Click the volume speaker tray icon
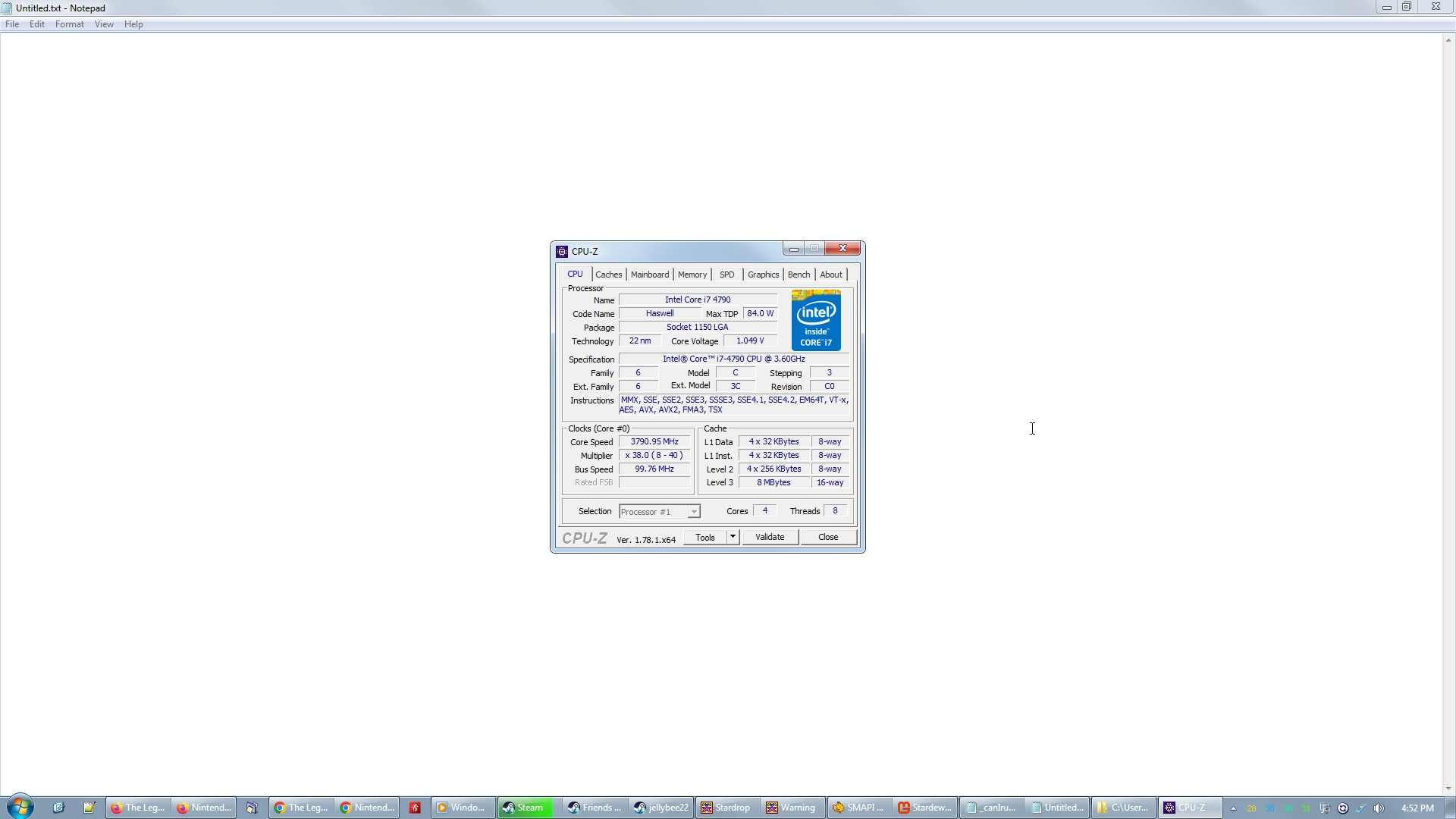Screen dimensions: 1456x819 click(1379, 808)
